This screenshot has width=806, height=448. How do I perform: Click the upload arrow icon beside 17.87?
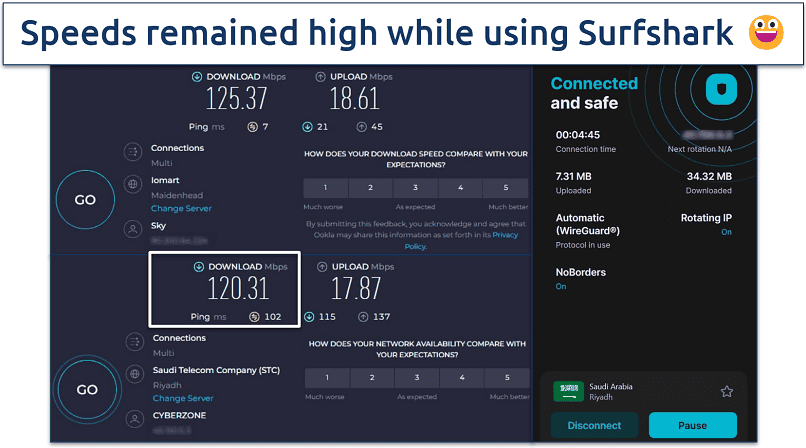[x=322, y=267]
